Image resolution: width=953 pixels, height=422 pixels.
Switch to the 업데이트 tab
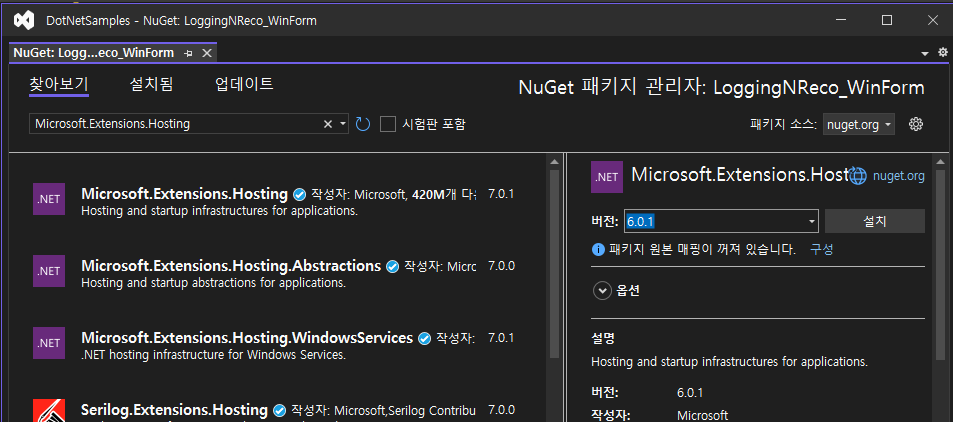[x=244, y=85]
